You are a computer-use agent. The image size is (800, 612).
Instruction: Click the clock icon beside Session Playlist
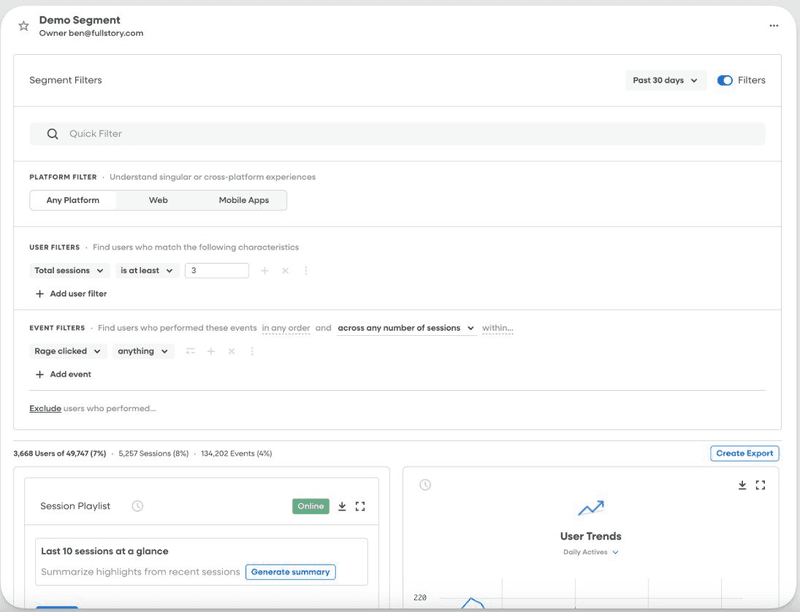tap(137, 506)
